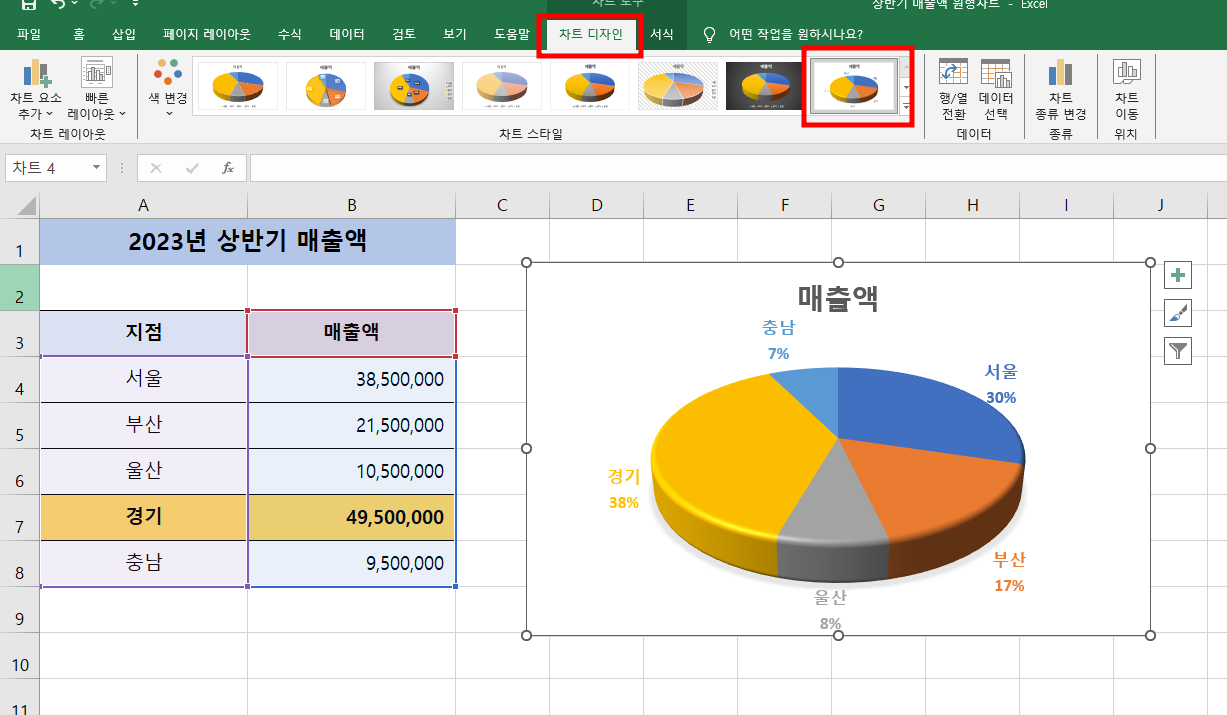This screenshot has width=1227, height=715.
Task: Open the name box dropdown arrow
Action: tap(96, 168)
